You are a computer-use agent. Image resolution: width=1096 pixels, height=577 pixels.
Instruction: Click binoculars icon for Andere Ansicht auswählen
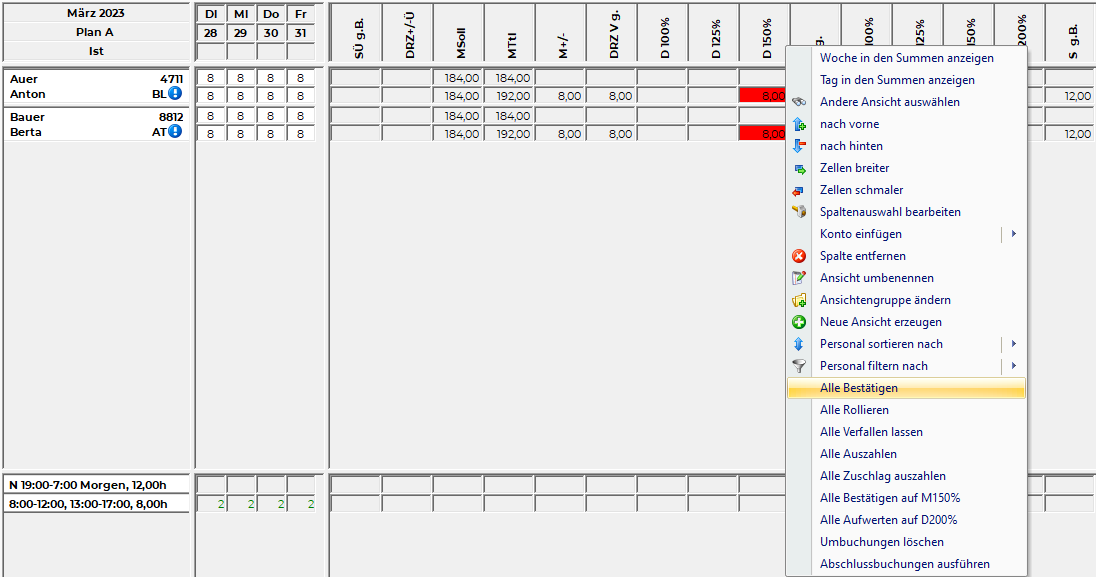click(799, 102)
